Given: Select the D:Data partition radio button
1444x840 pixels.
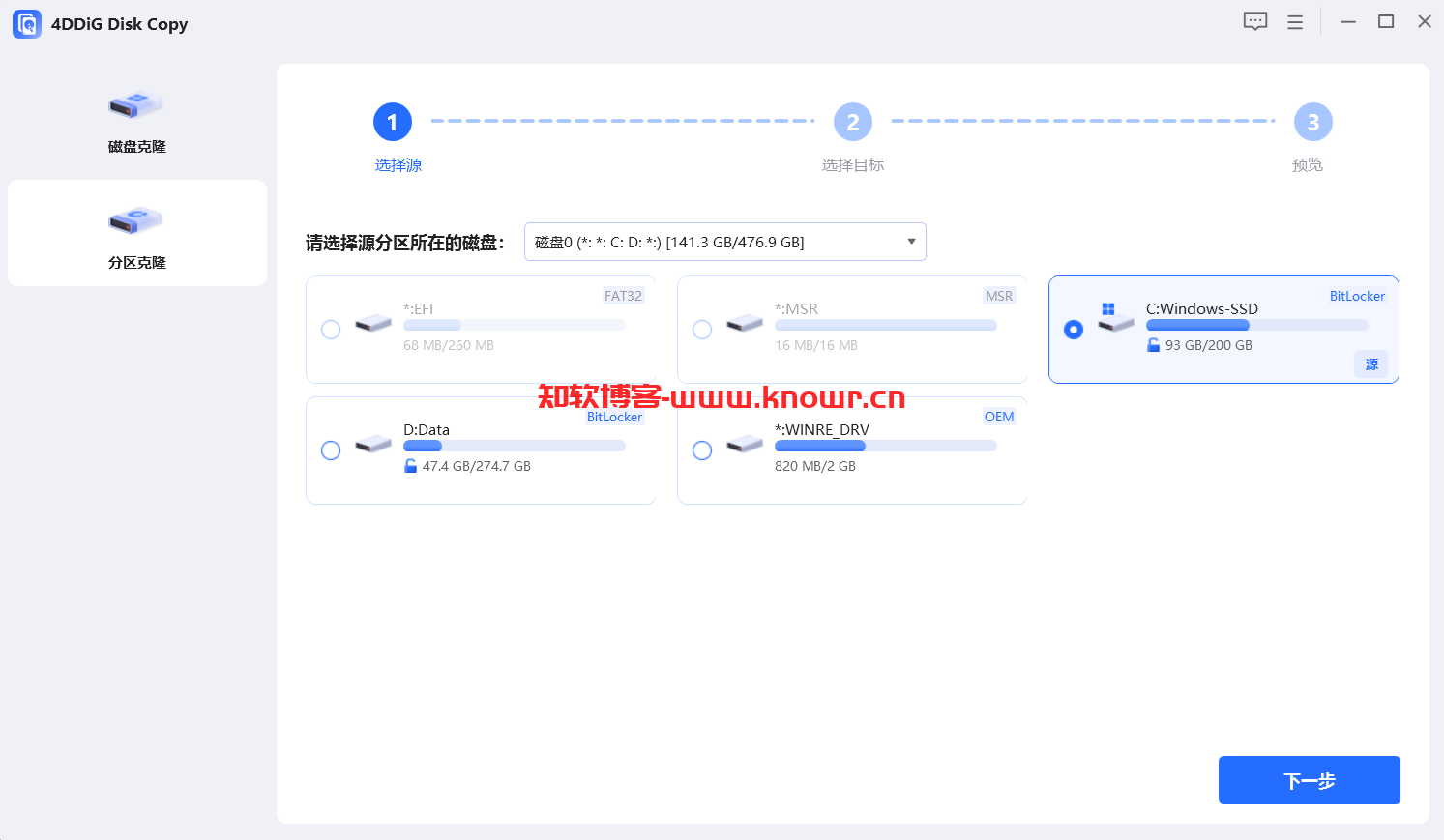Looking at the screenshot, I should click(331, 450).
